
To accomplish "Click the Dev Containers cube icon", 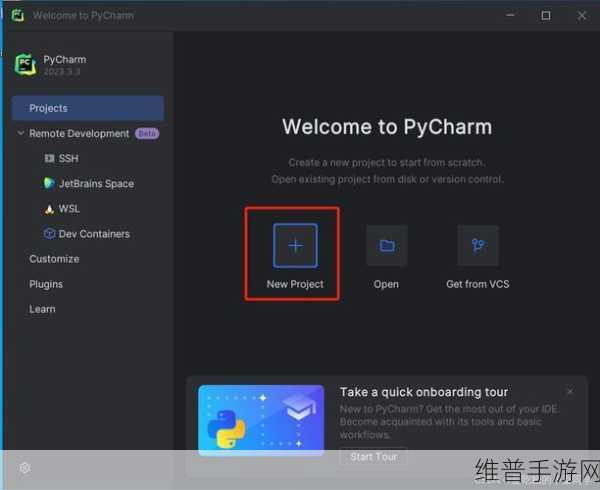I will (x=49, y=234).
